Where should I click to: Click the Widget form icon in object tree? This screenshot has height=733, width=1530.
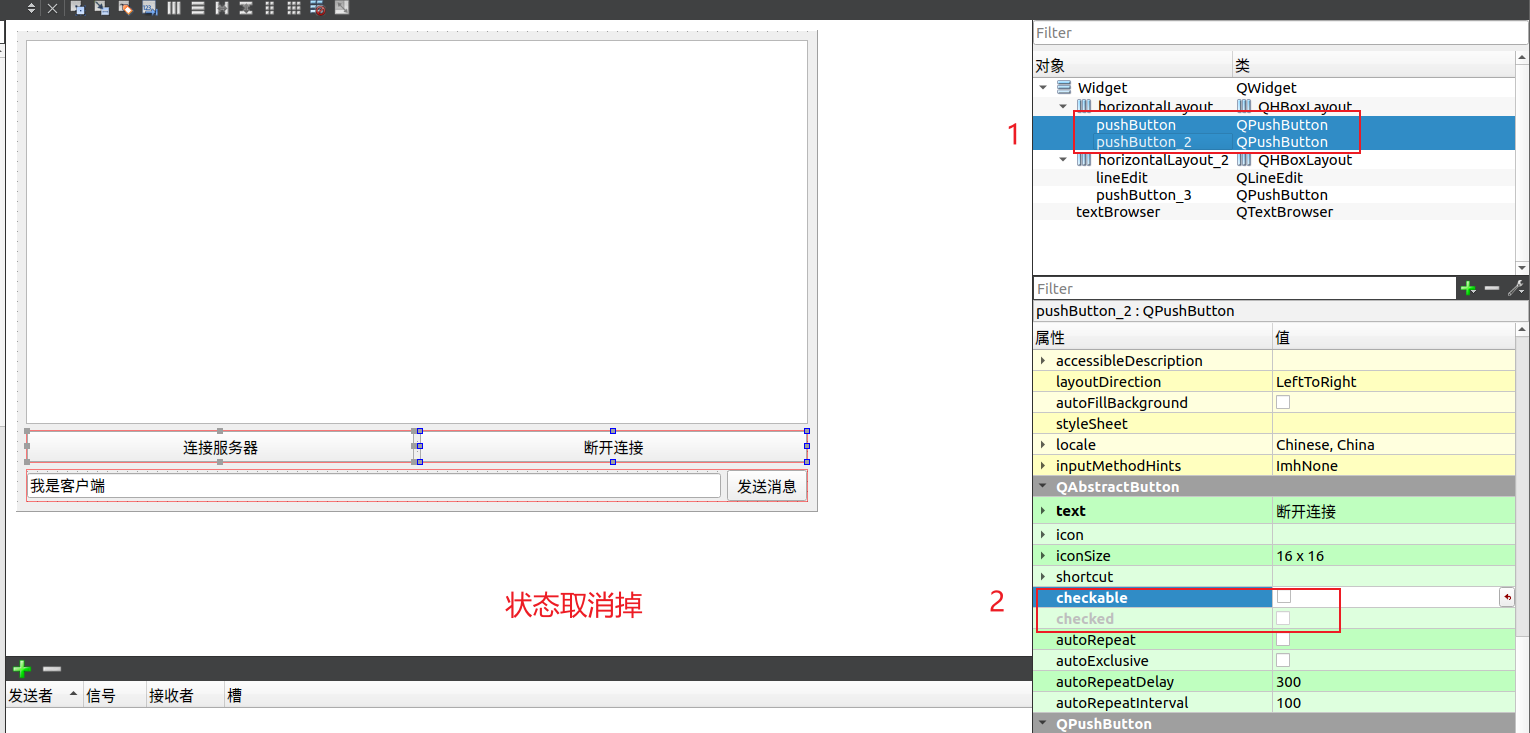(1064, 88)
